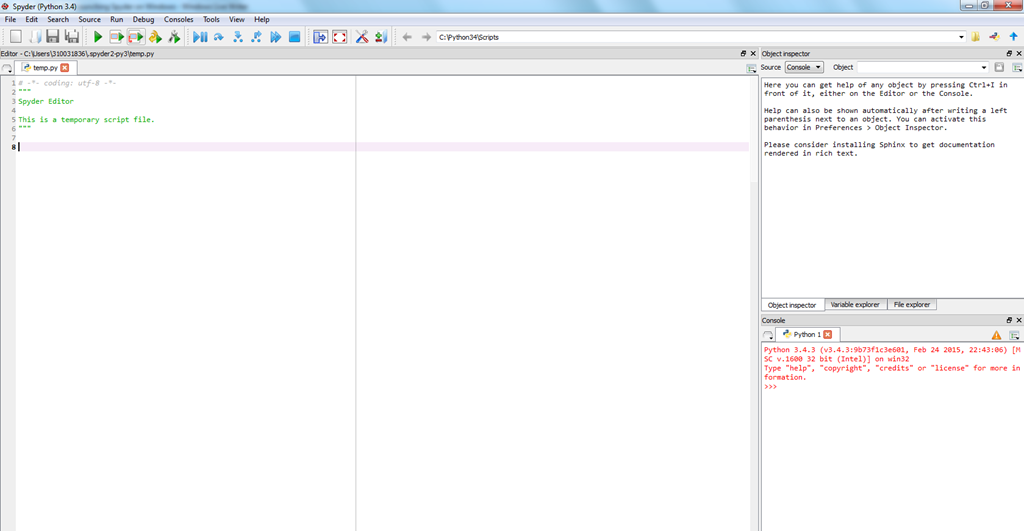Go to parent directory with blue arrow
1024x531 pixels.
point(1013,37)
